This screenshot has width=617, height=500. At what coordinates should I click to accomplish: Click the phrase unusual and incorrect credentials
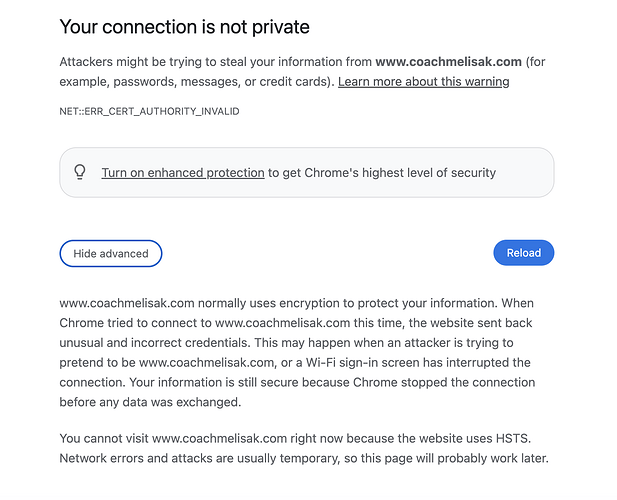[155, 343]
